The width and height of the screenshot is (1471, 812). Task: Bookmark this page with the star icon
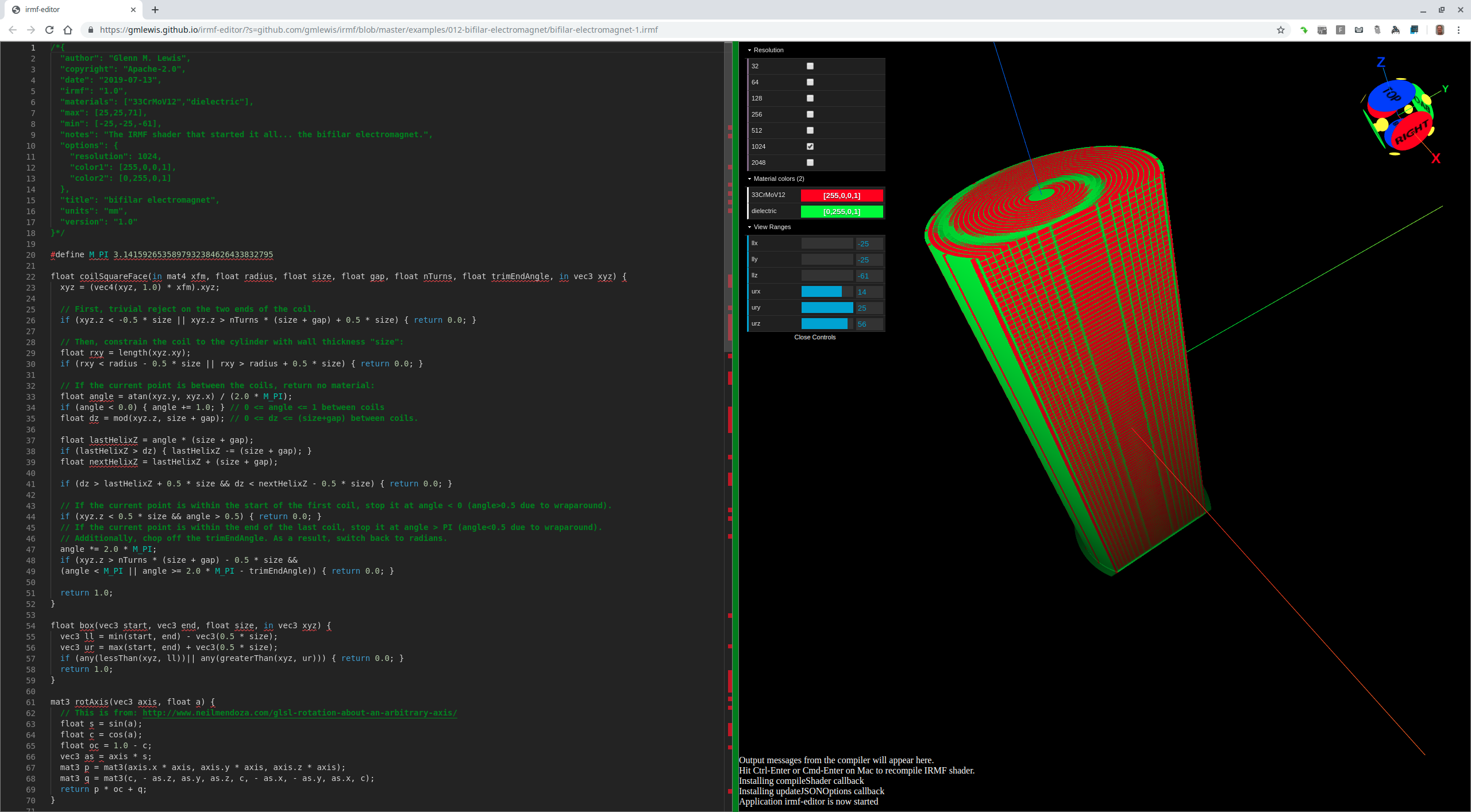(x=1281, y=30)
